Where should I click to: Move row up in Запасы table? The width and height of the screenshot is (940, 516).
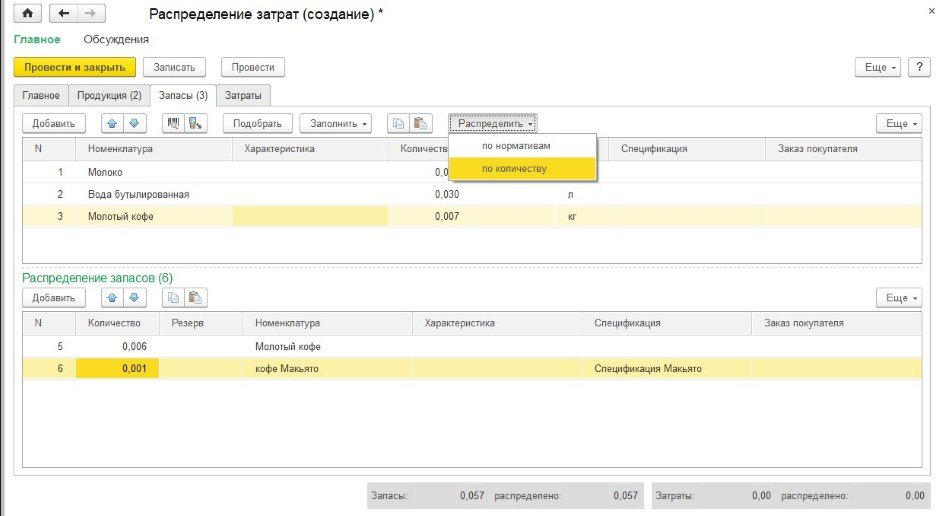(111, 123)
